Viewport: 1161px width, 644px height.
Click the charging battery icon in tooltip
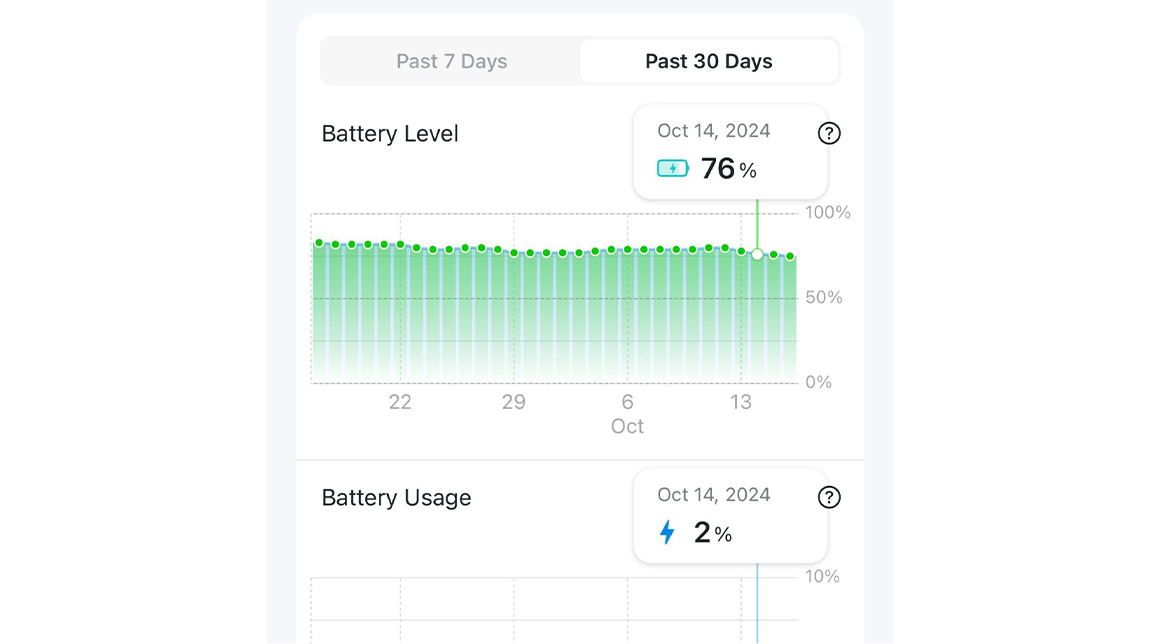tap(673, 168)
